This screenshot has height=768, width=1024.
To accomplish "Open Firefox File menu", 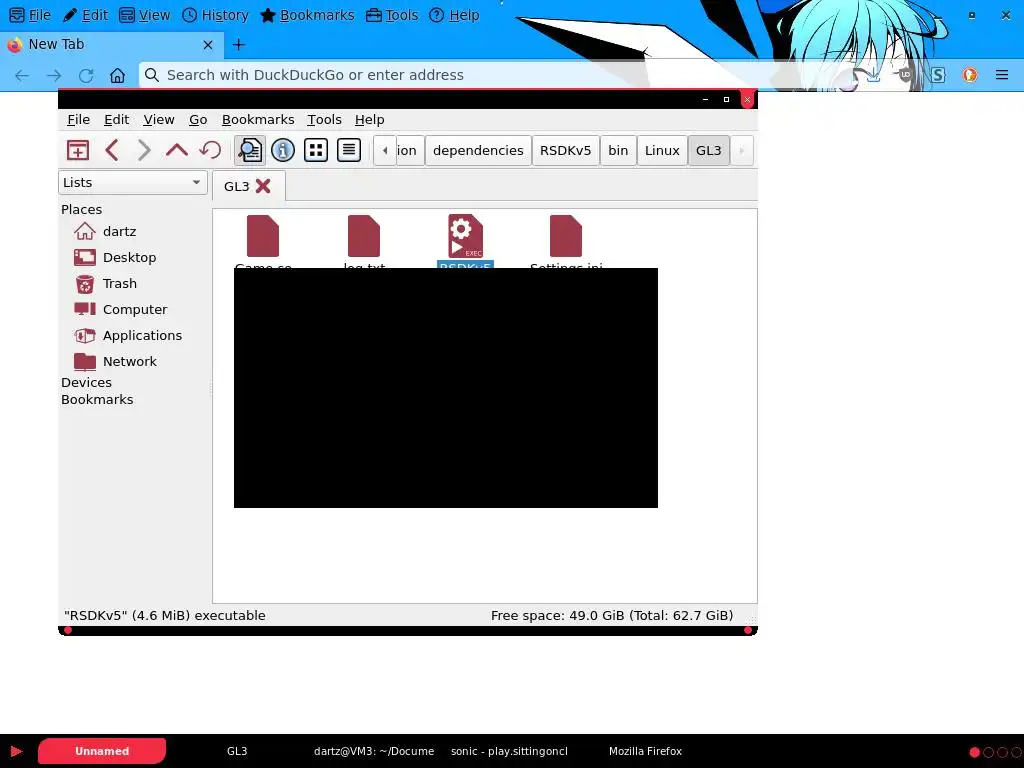I will pos(30,15).
